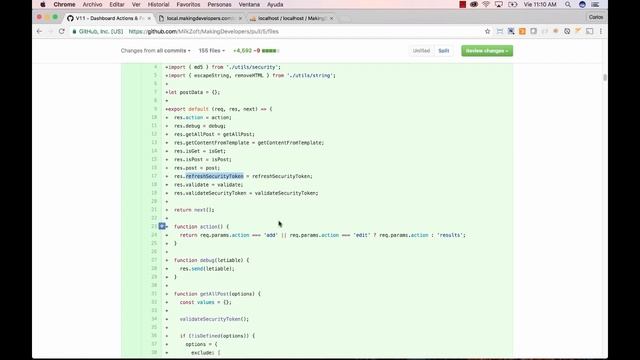The height and width of the screenshot is (360, 640).
Task: Open the Siri icon in menu bar
Action: (582, 4)
